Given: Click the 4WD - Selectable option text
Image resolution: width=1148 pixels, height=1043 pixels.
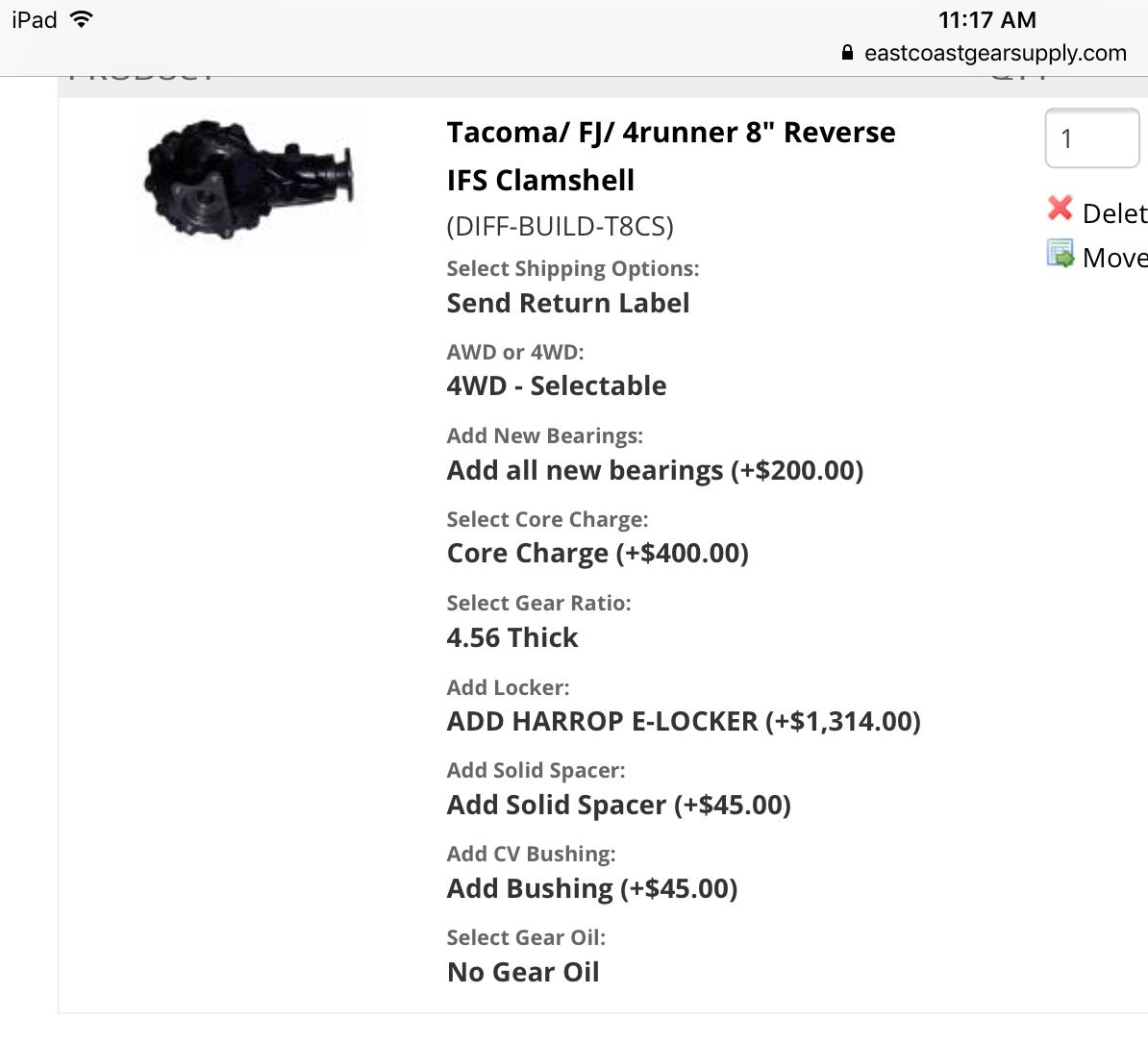Looking at the screenshot, I should (x=557, y=385).
